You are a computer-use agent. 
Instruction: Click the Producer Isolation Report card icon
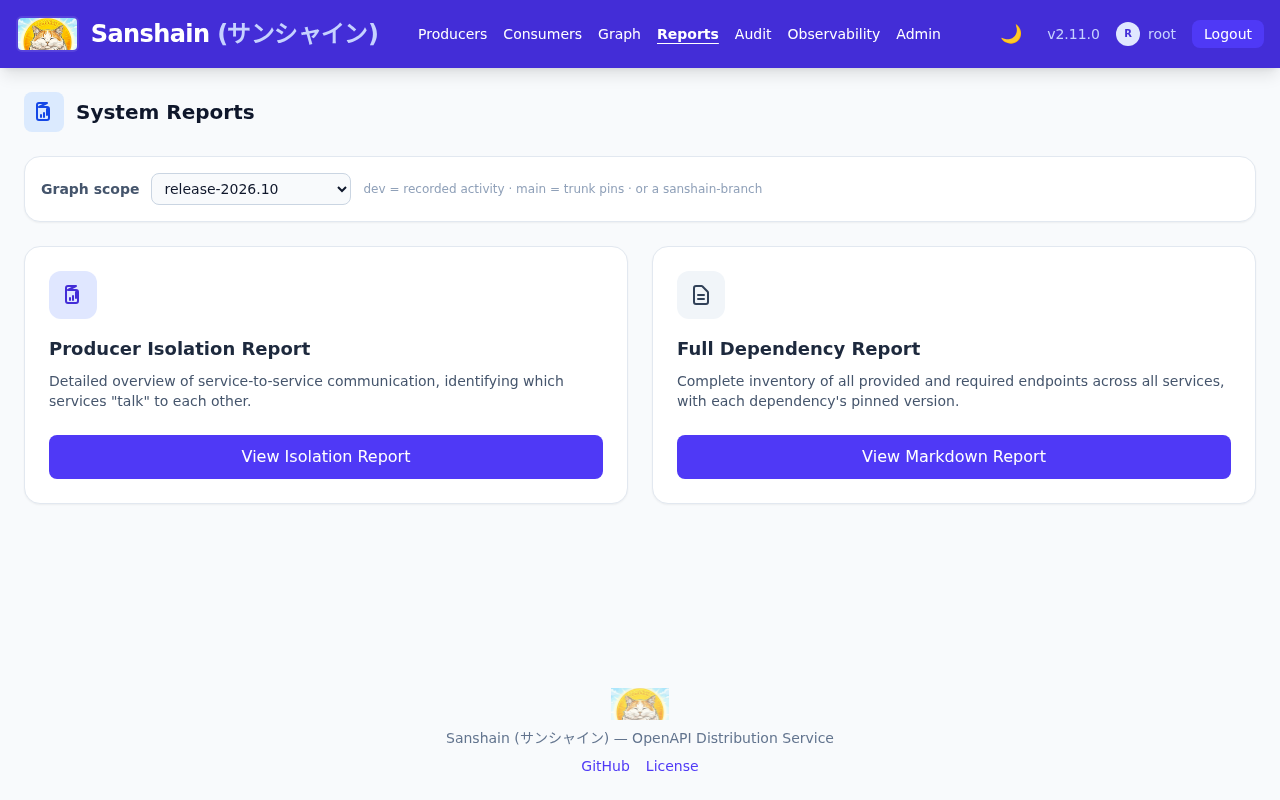pos(73,295)
